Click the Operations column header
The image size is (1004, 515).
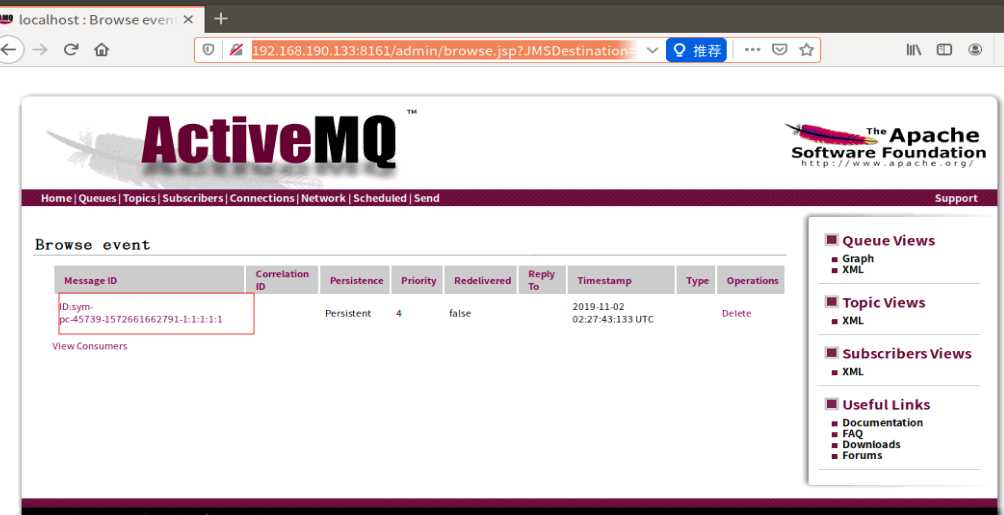click(752, 281)
